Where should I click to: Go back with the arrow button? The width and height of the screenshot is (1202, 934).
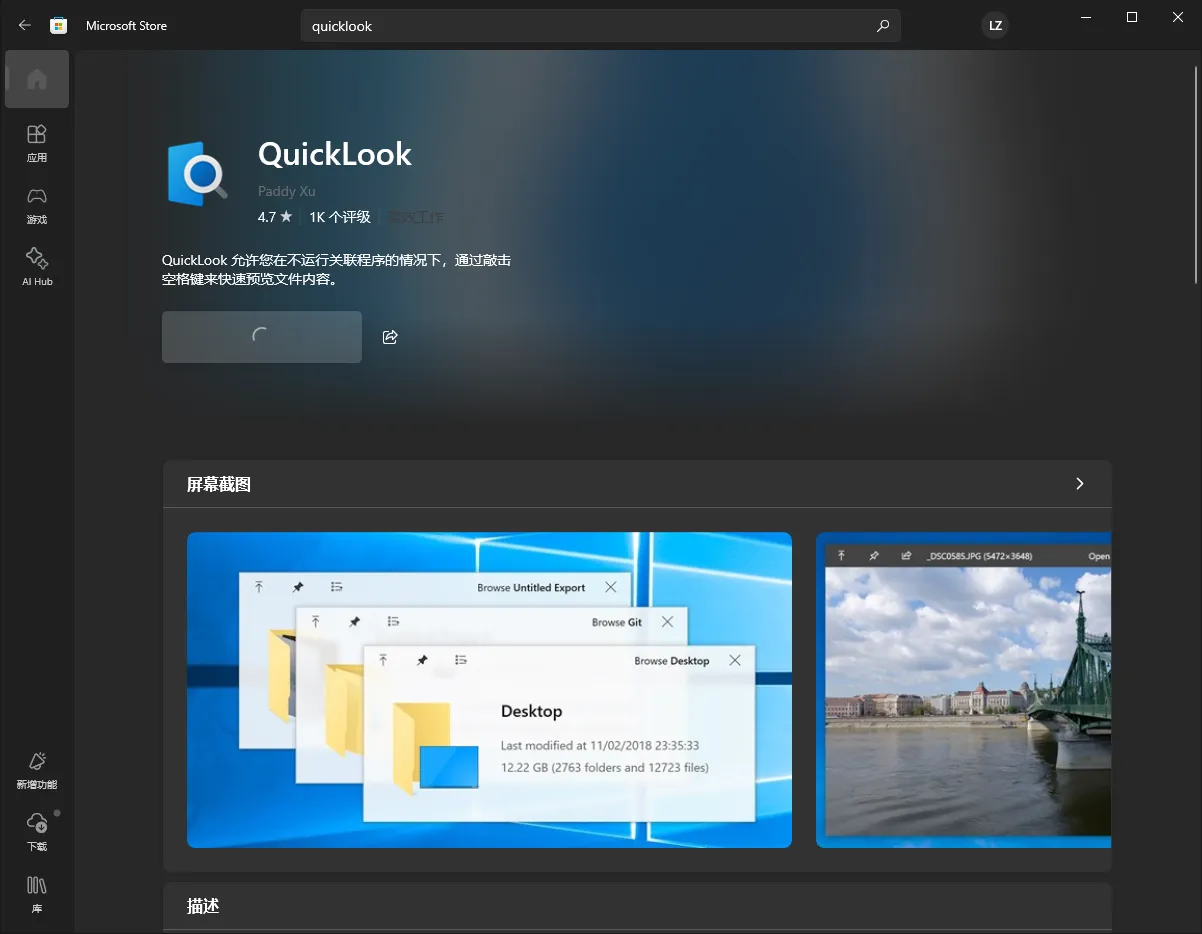click(x=25, y=26)
